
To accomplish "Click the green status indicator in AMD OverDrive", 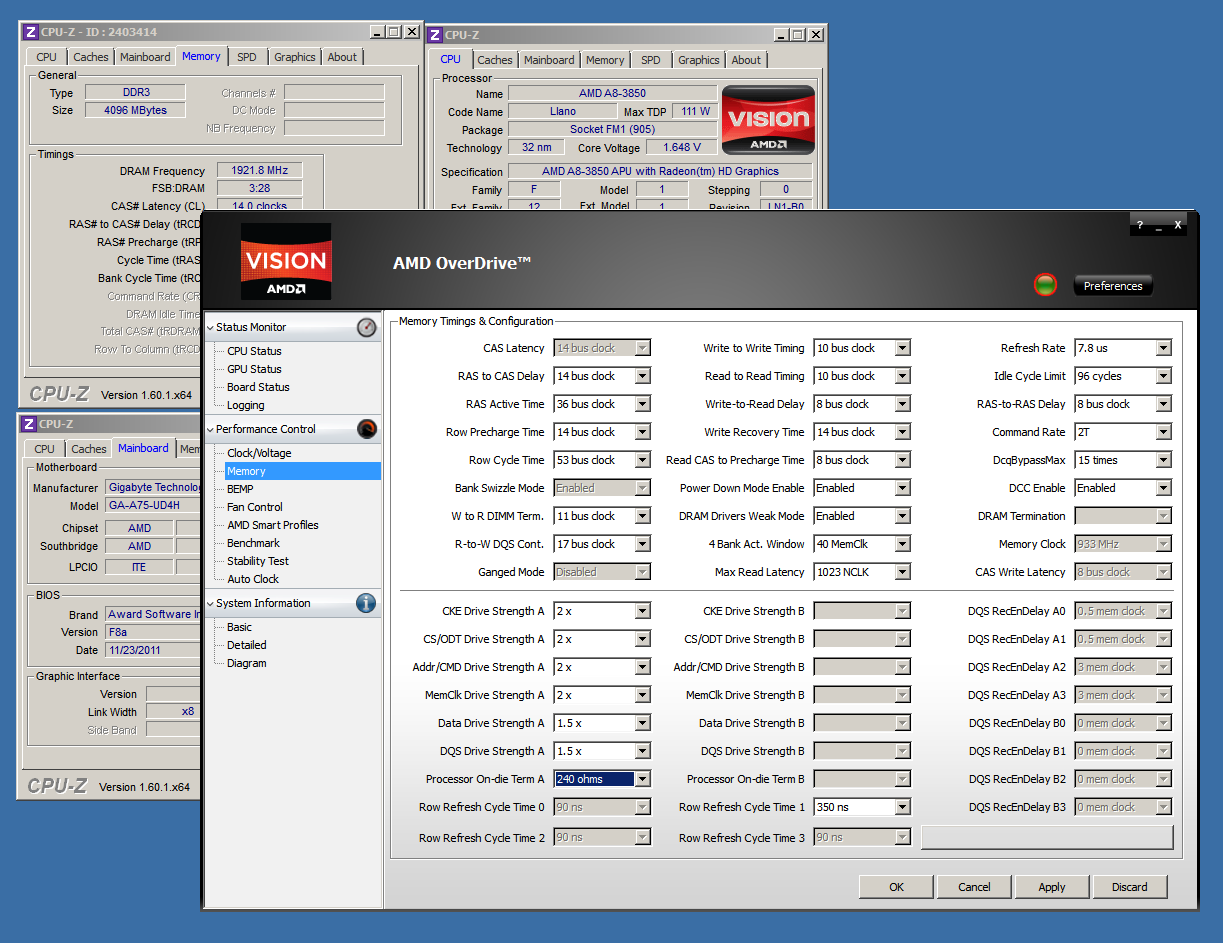I will pos(1045,286).
